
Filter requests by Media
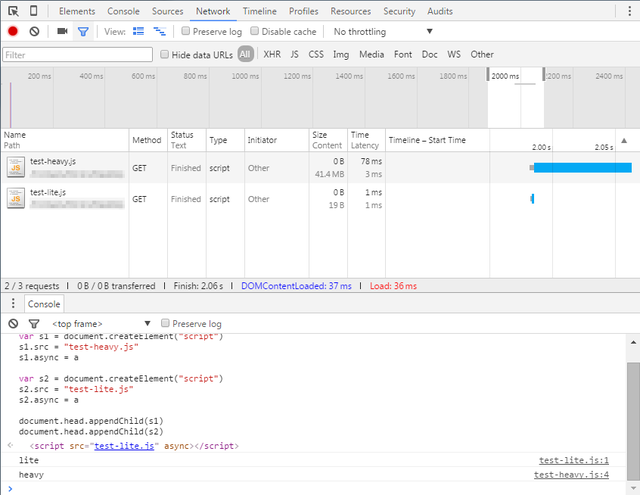pyautogui.click(x=371, y=54)
